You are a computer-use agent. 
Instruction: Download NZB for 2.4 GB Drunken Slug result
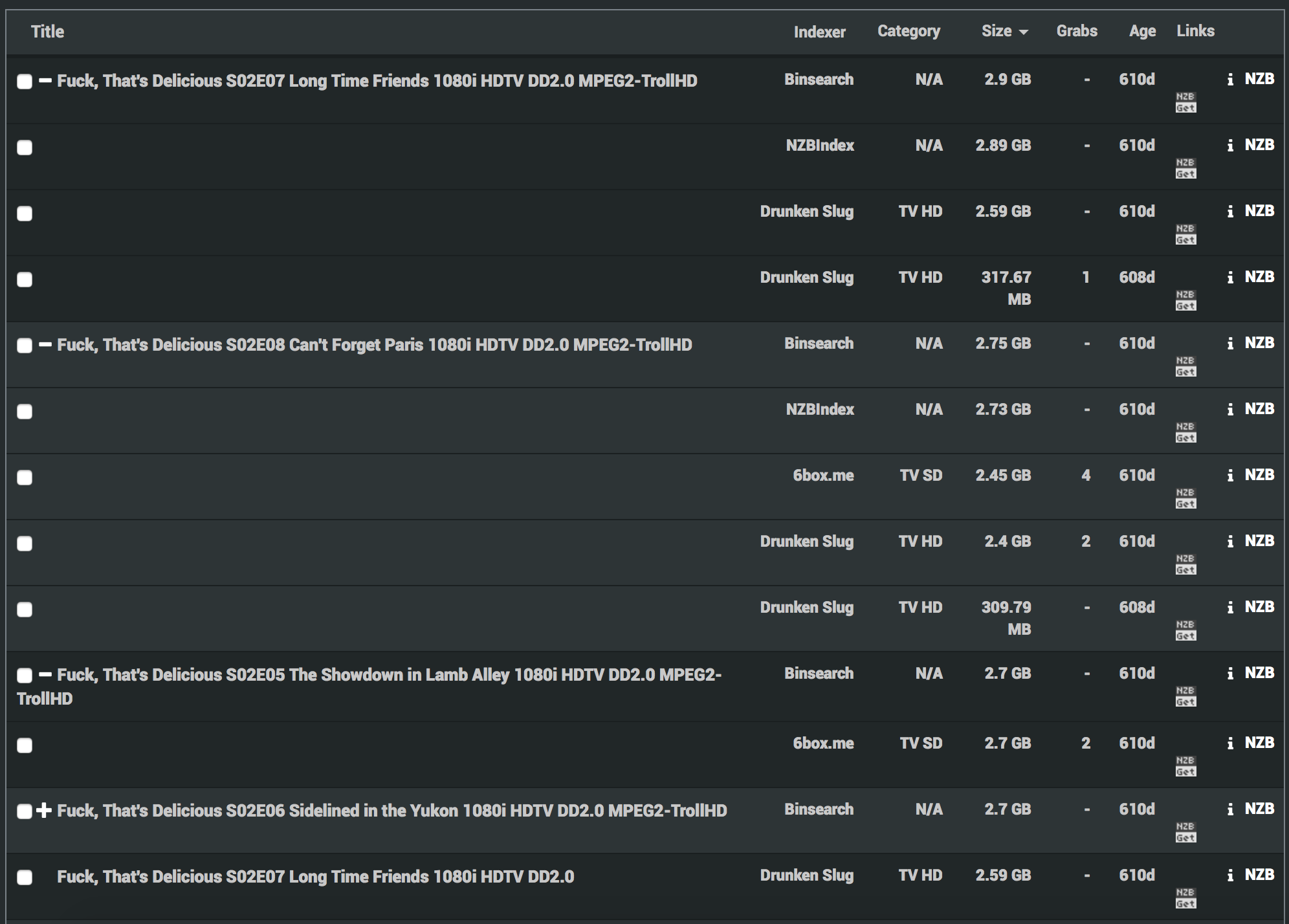click(1259, 541)
